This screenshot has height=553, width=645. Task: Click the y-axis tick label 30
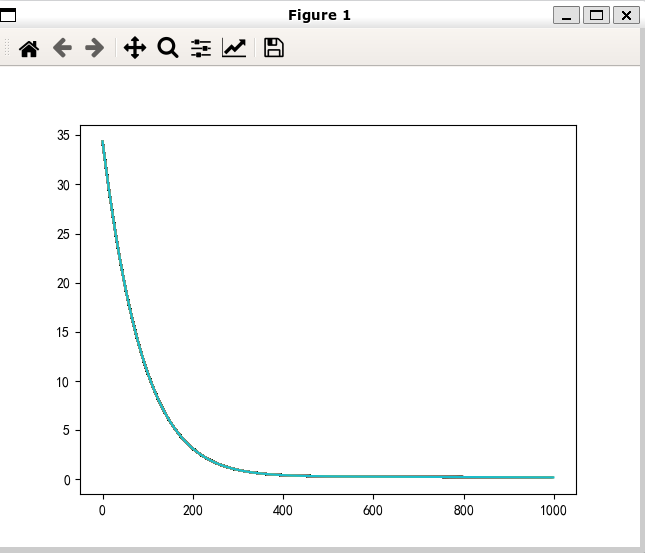point(63,185)
